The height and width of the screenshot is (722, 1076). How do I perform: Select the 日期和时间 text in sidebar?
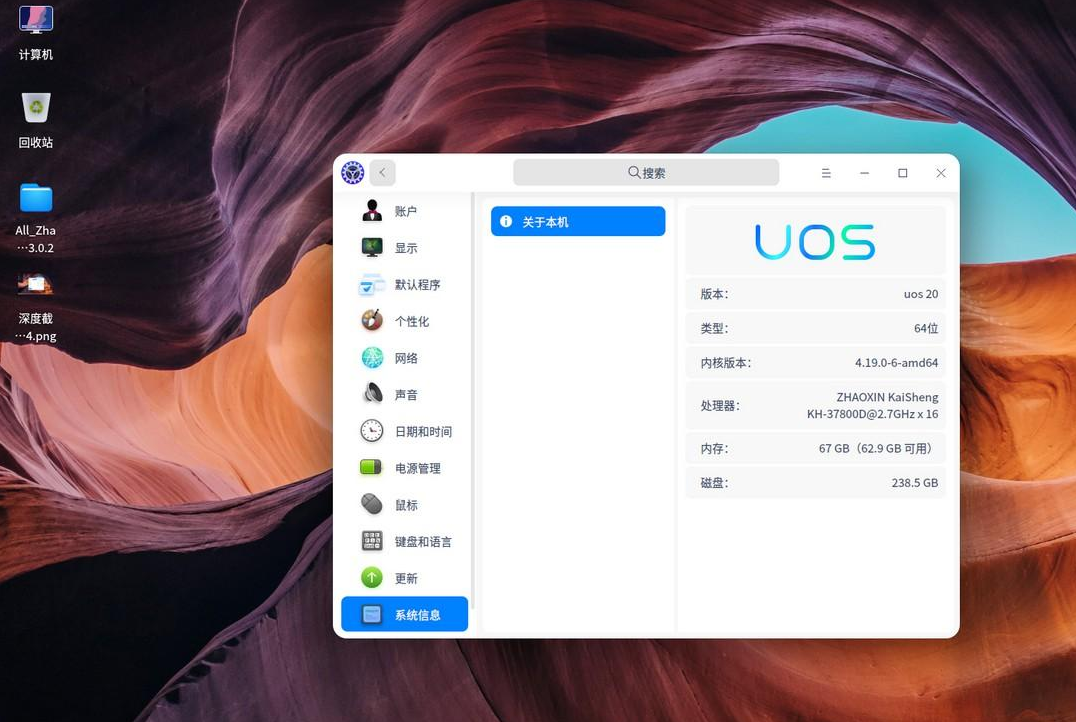[x=423, y=432]
